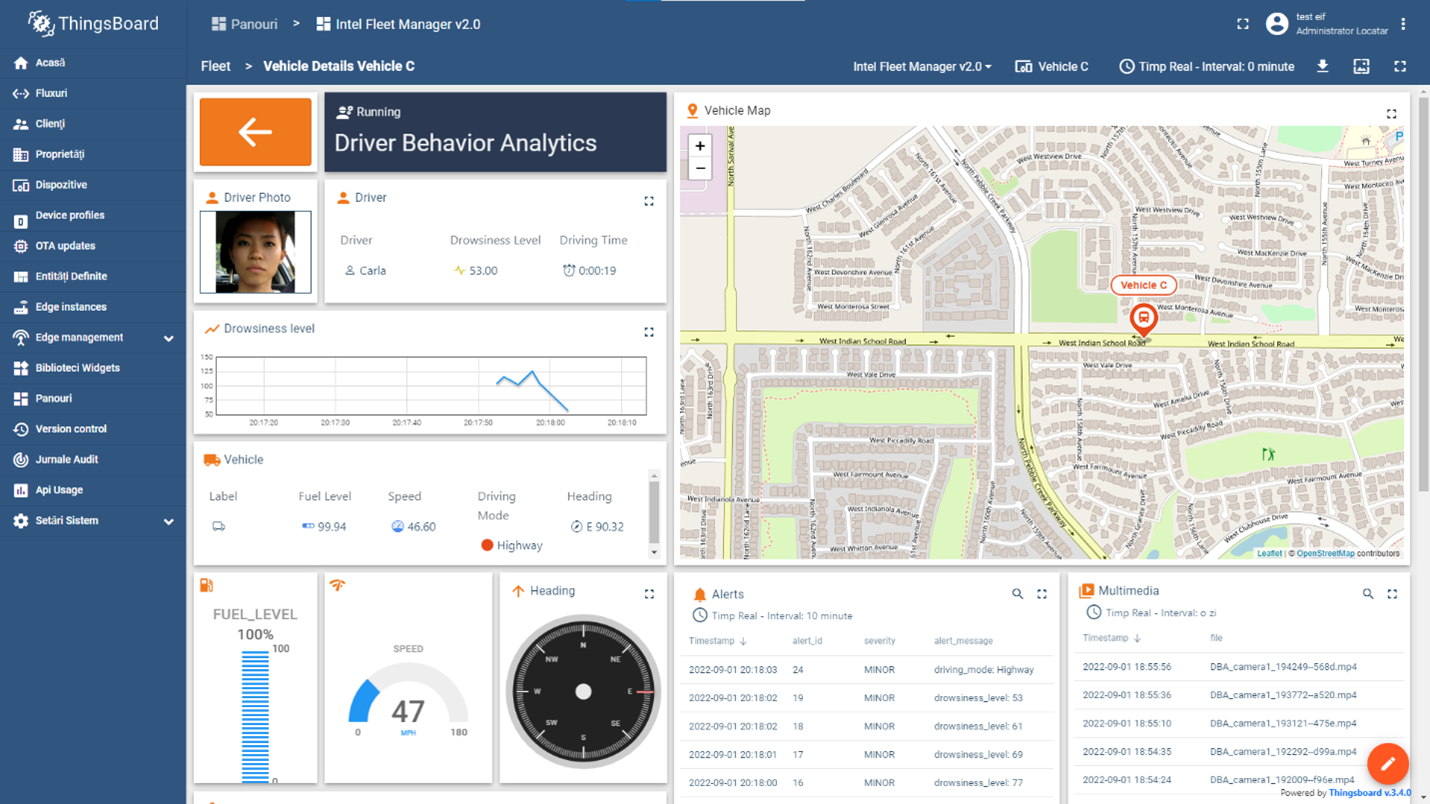Select file DBA_camera1_194249--568d.mp4
This screenshot has height=804, width=1430.
(1283, 667)
